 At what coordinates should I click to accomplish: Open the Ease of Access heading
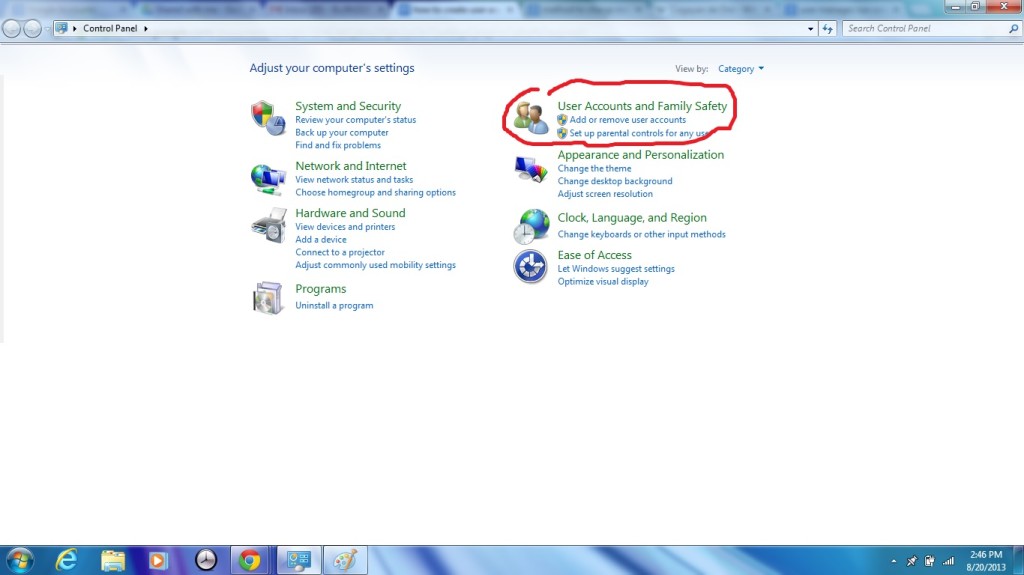pos(594,255)
